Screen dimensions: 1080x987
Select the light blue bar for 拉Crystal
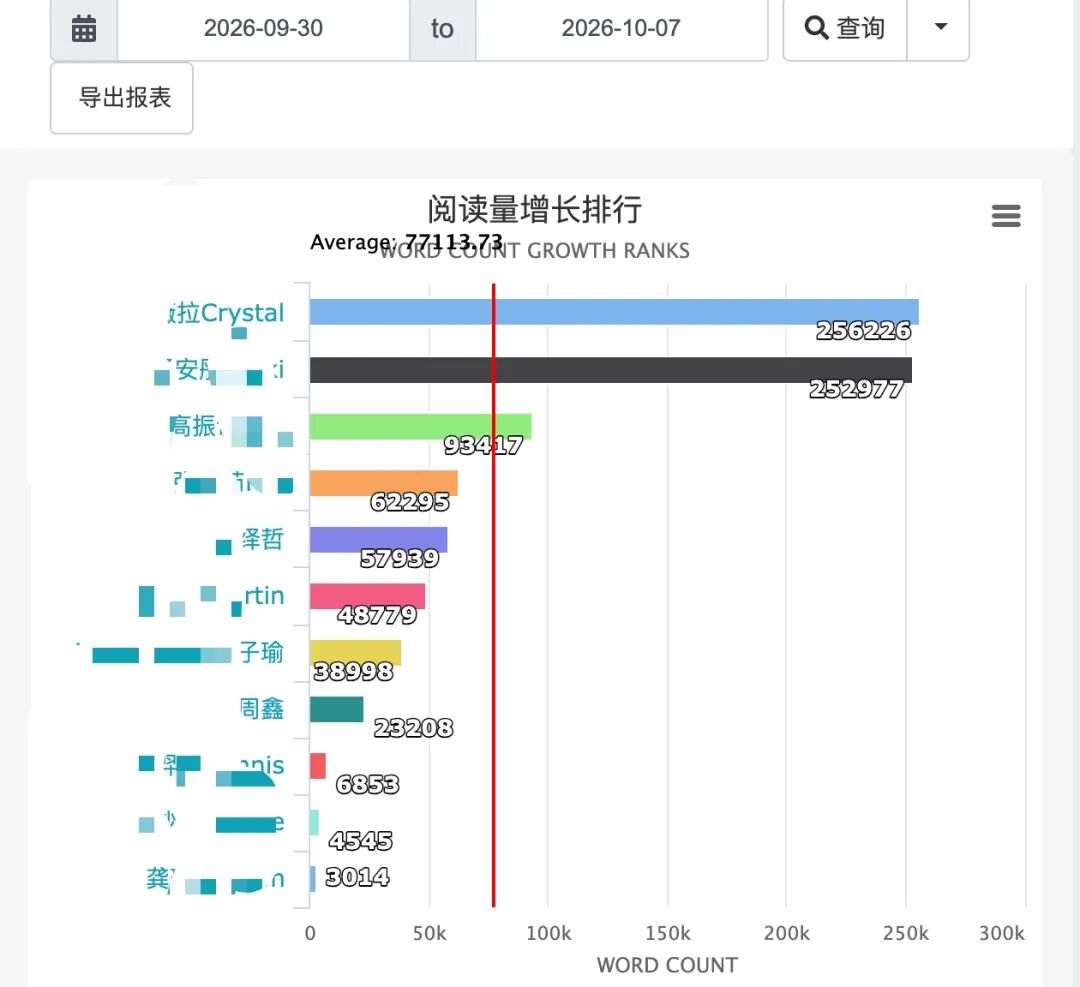point(614,312)
